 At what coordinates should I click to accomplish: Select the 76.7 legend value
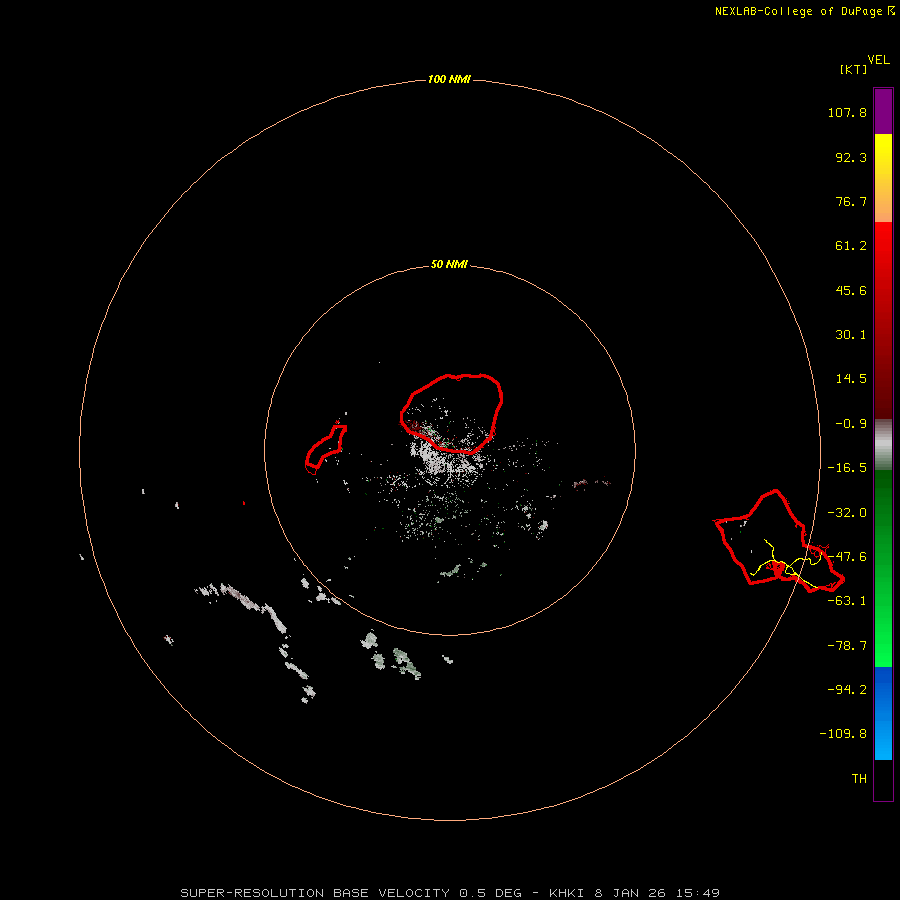(851, 201)
